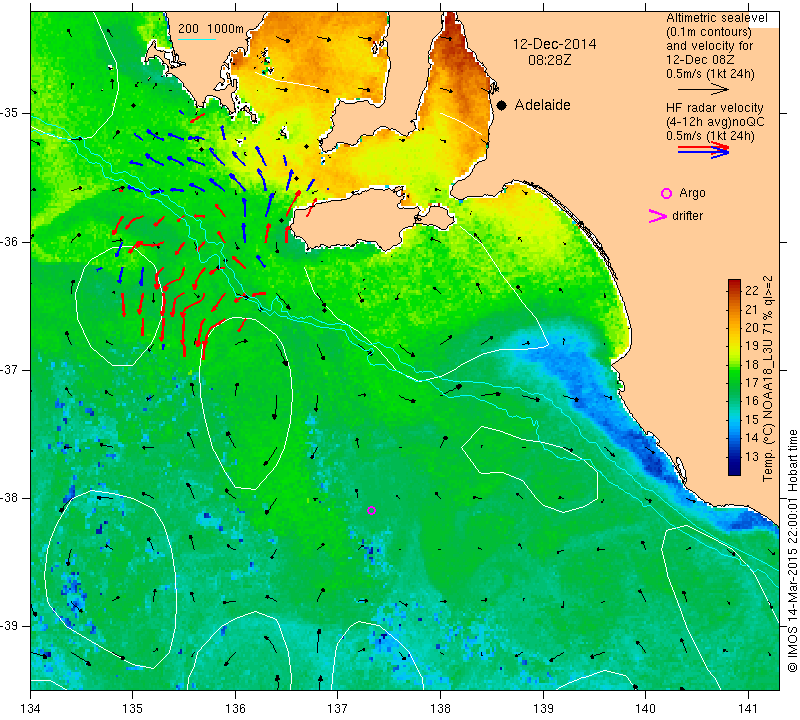Screen dimensions: 800x720
Task: Click the 22 degree colorbar label
Action: click(x=752, y=290)
